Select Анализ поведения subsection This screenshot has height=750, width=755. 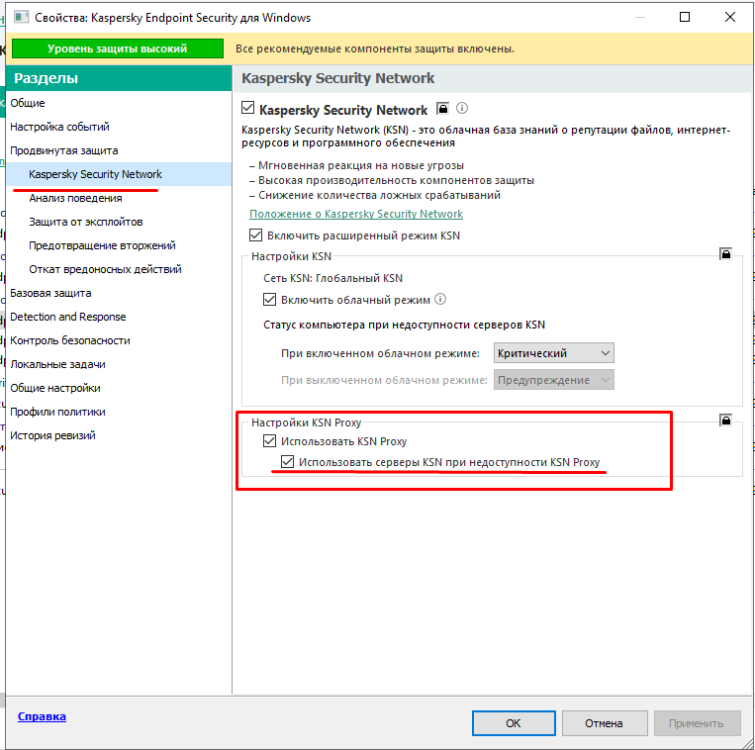click(118, 198)
